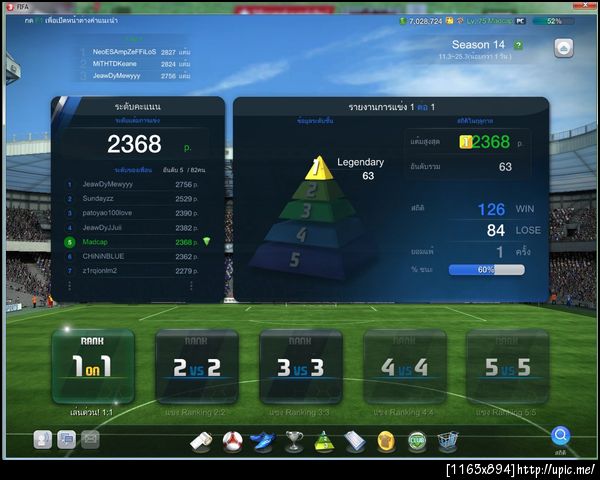Click the PC badge icon
This screenshot has width=600, height=480.
520,21
